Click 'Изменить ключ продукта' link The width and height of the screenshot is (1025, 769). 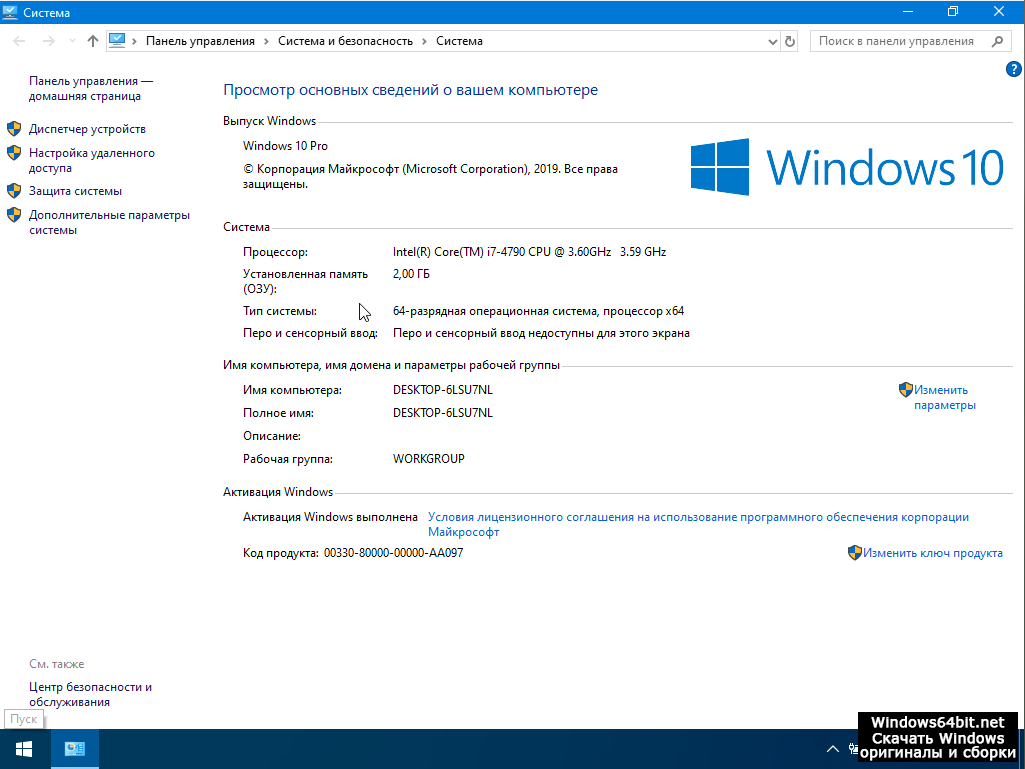click(932, 553)
